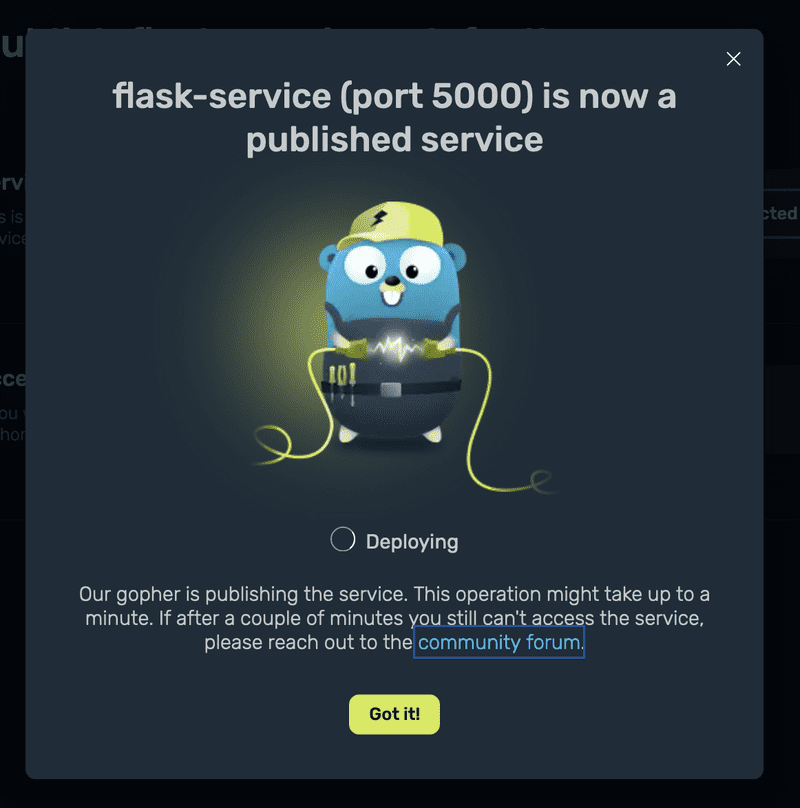Click the gopher's nose and teeth
The width and height of the screenshot is (800, 808).
click(x=393, y=292)
